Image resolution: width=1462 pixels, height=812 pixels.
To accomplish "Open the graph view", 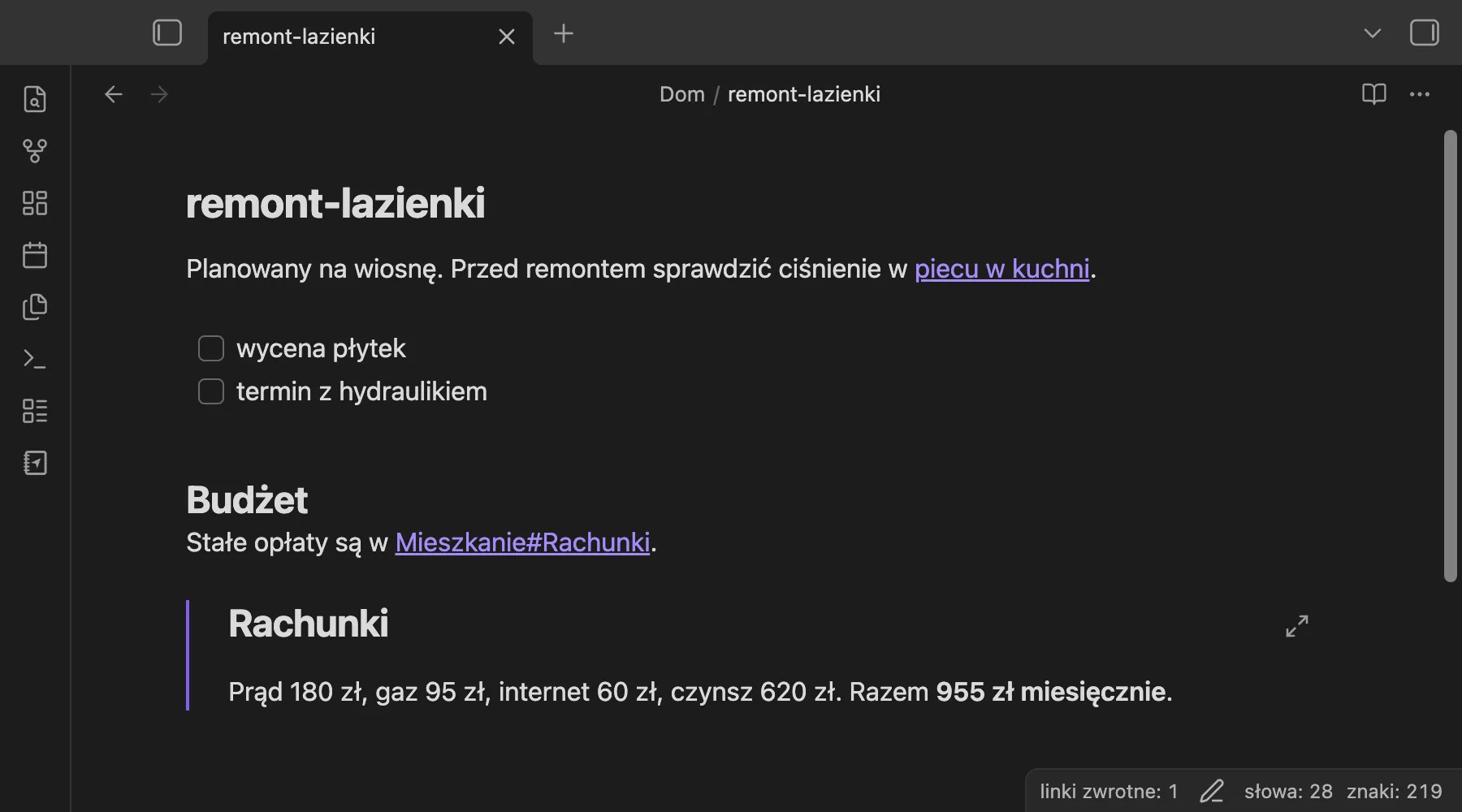I will [35, 150].
